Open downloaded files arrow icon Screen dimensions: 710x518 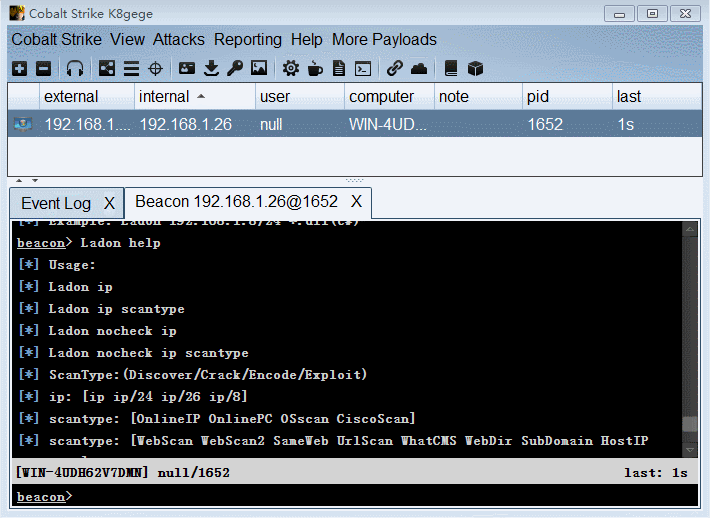tap(211, 69)
